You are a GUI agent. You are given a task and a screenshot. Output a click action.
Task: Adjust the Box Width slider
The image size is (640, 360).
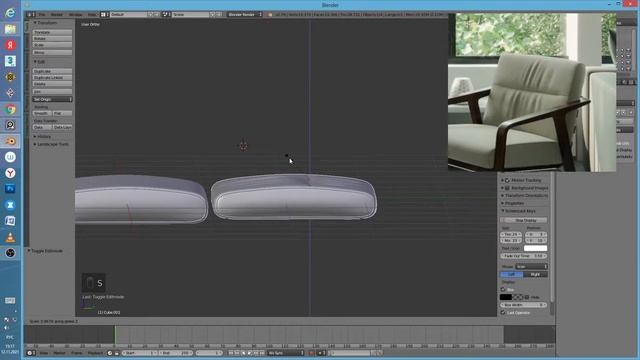pos(524,305)
